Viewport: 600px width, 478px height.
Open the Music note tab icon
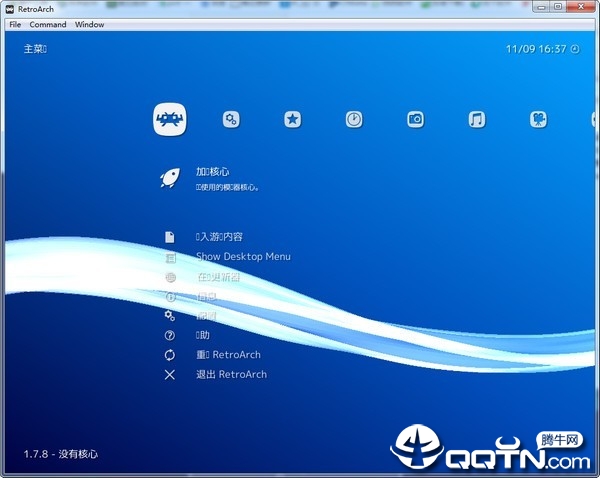coord(477,119)
